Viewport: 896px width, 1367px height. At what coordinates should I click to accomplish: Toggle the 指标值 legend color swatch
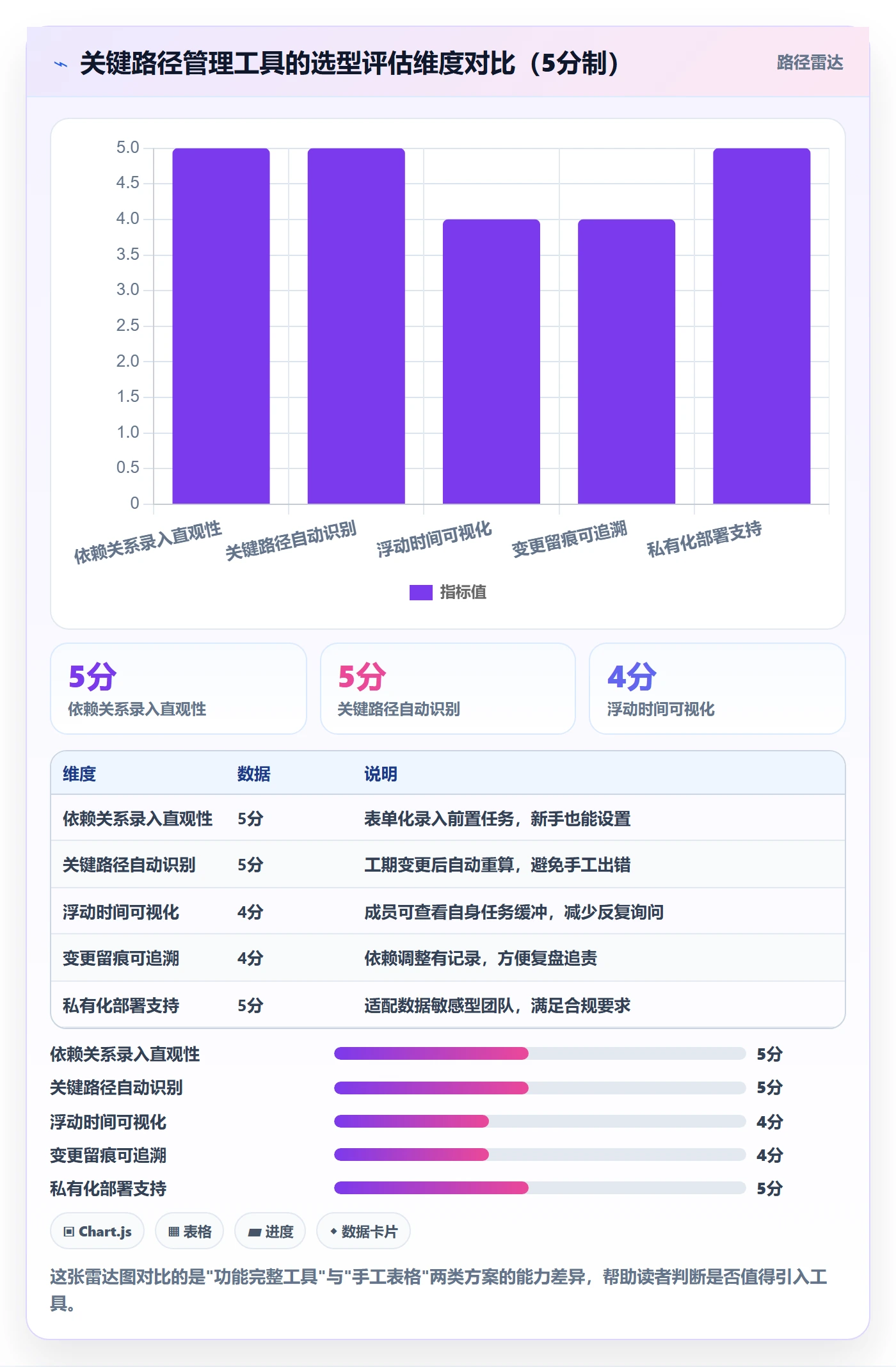click(420, 593)
